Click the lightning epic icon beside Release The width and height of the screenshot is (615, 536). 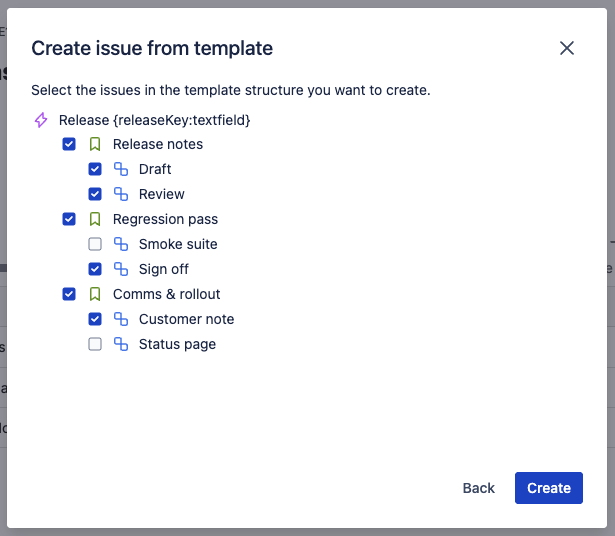coord(41,120)
